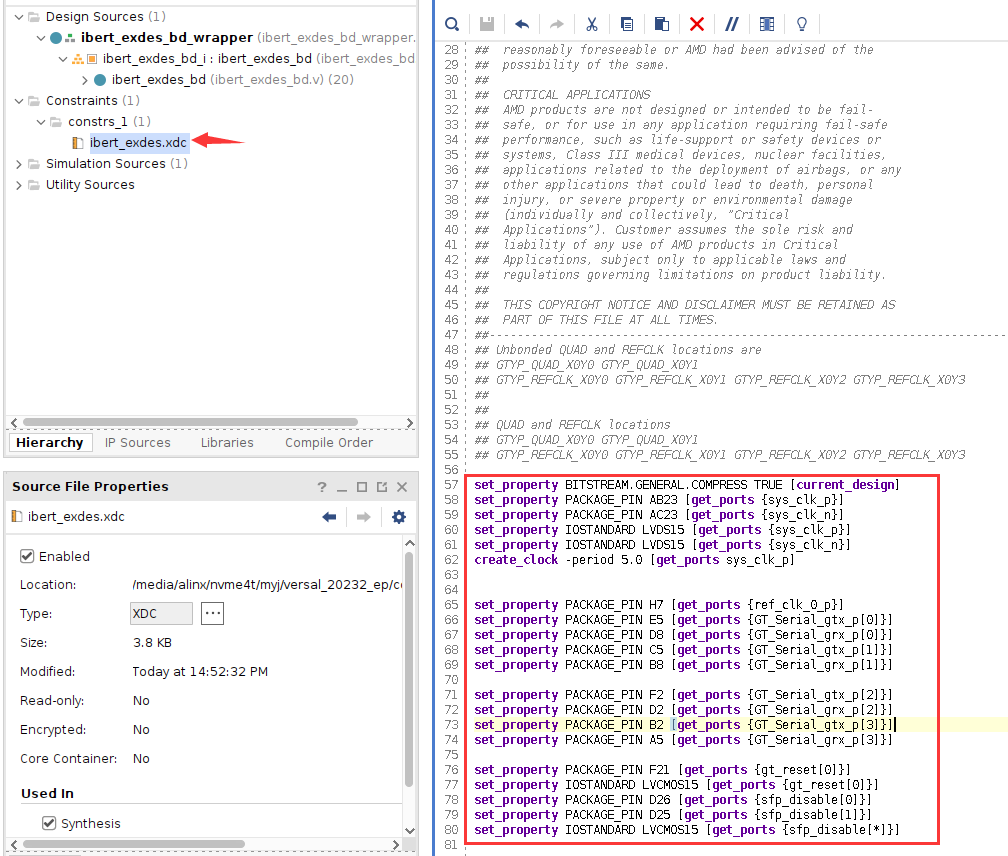
Task: Expand the Utility Sources folder
Action: coord(20,185)
